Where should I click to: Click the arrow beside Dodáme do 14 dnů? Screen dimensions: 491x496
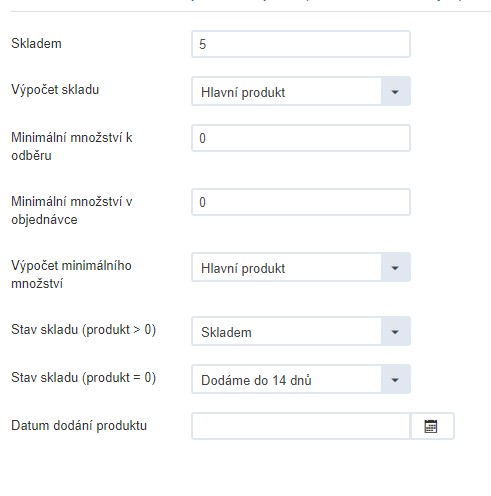395,379
